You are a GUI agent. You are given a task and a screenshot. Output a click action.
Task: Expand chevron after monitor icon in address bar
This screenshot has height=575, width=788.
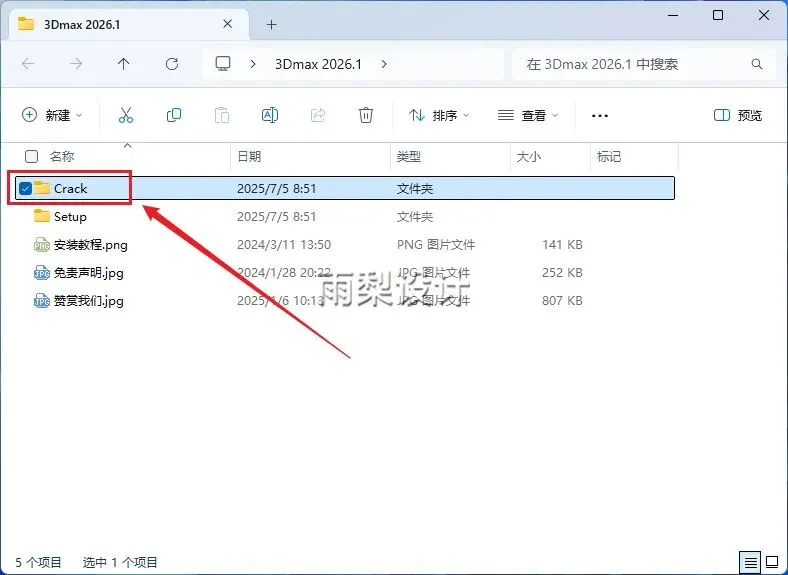click(x=253, y=64)
